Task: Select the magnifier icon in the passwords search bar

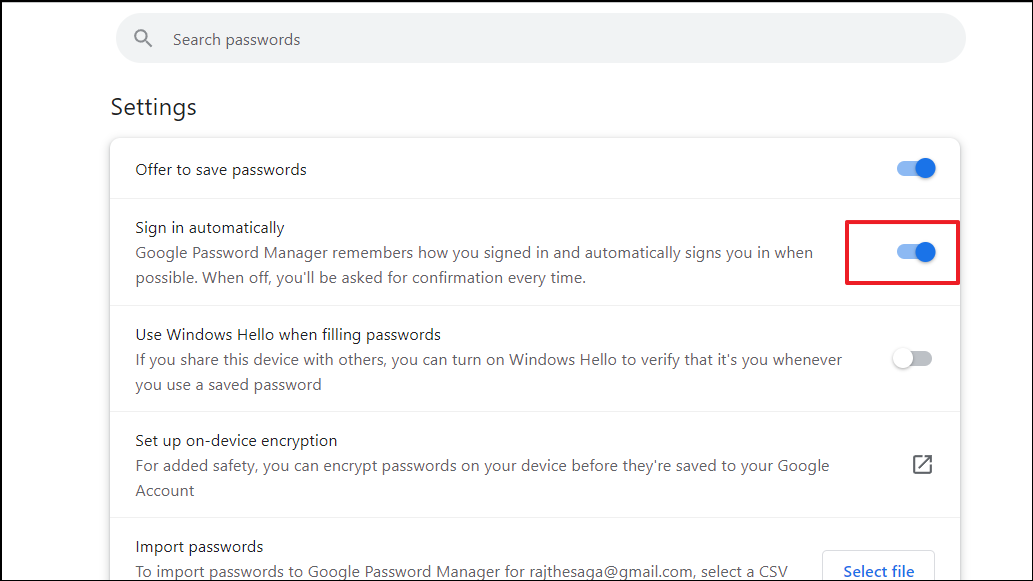Action: (142, 38)
